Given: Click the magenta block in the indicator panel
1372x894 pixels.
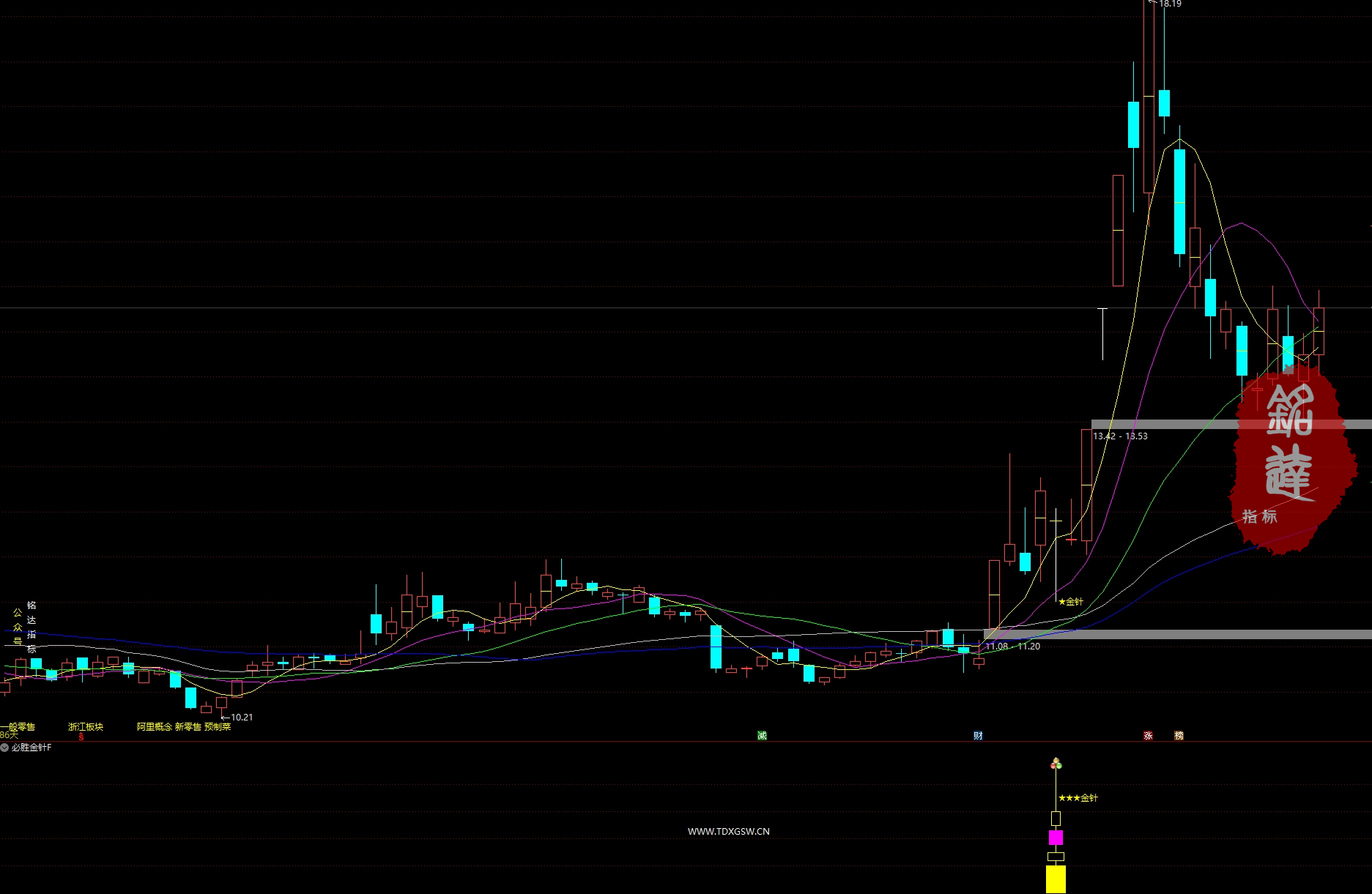Looking at the screenshot, I should coord(1056,838).
